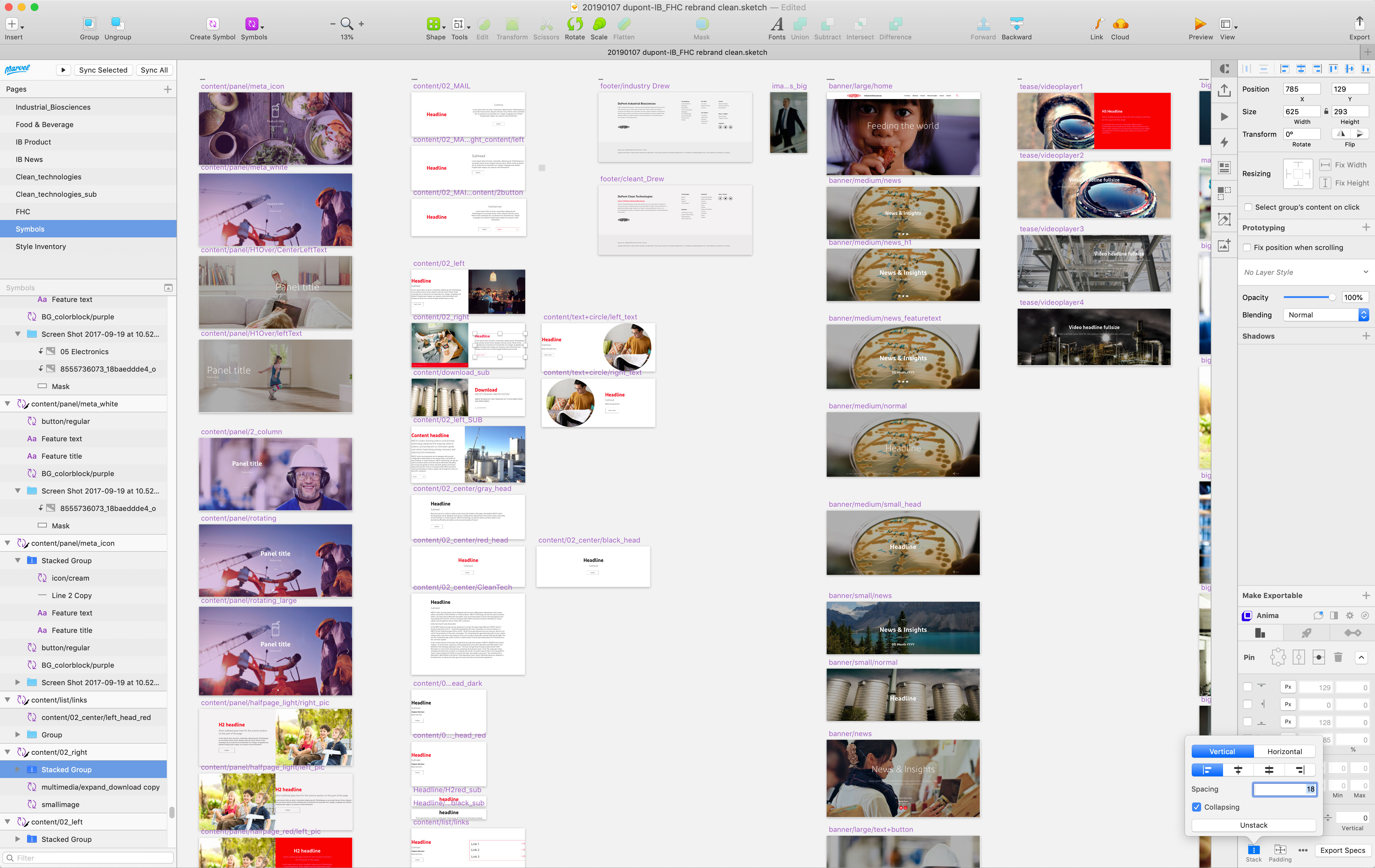Uncheck the Collapsing checkbox

(1197, 807)
